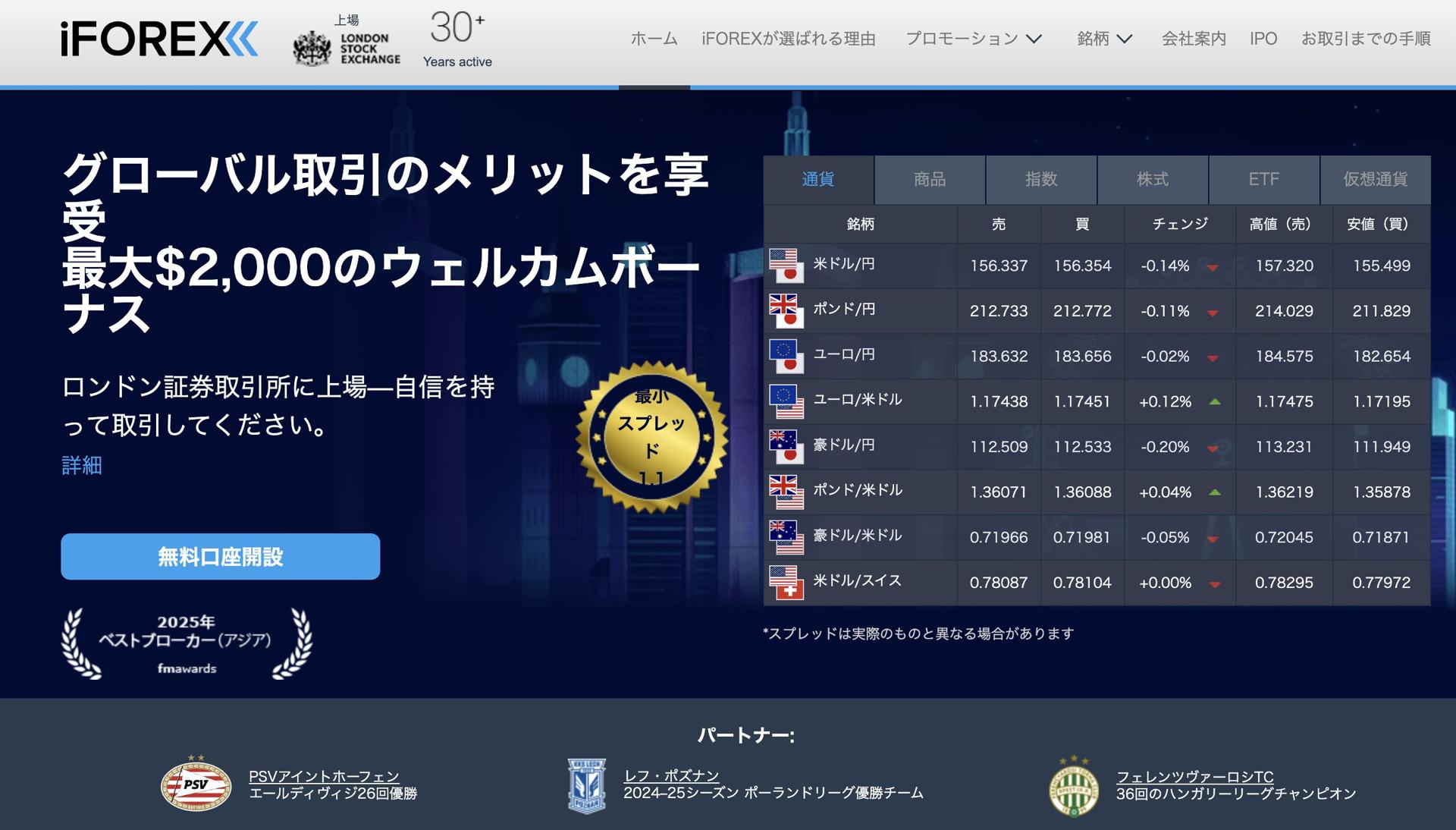Go to the ホーム nav item
Viewport: 1456px width, 830px height.
(x=654, y=39)
